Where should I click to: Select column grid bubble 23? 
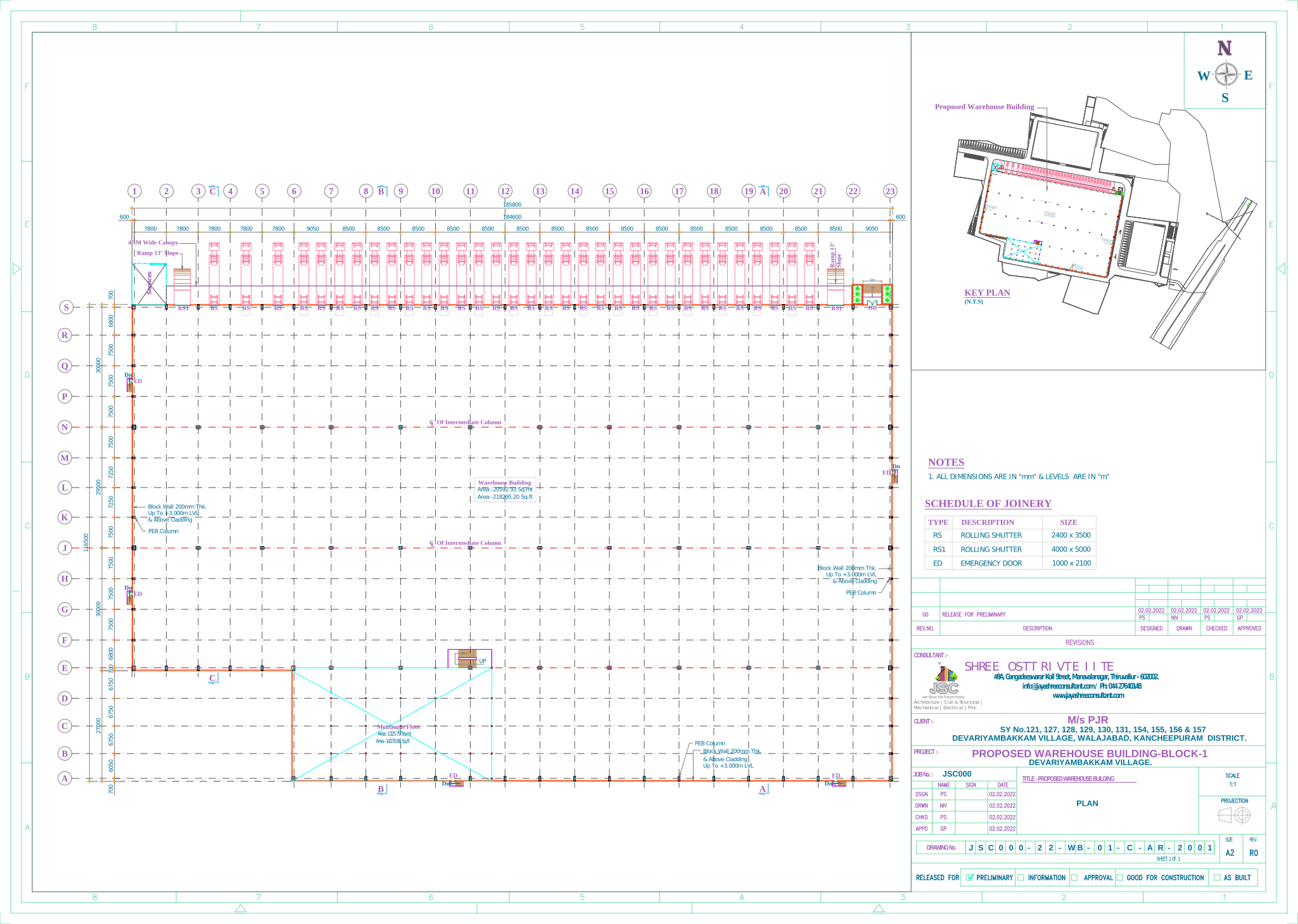click(x=890, y=191)
